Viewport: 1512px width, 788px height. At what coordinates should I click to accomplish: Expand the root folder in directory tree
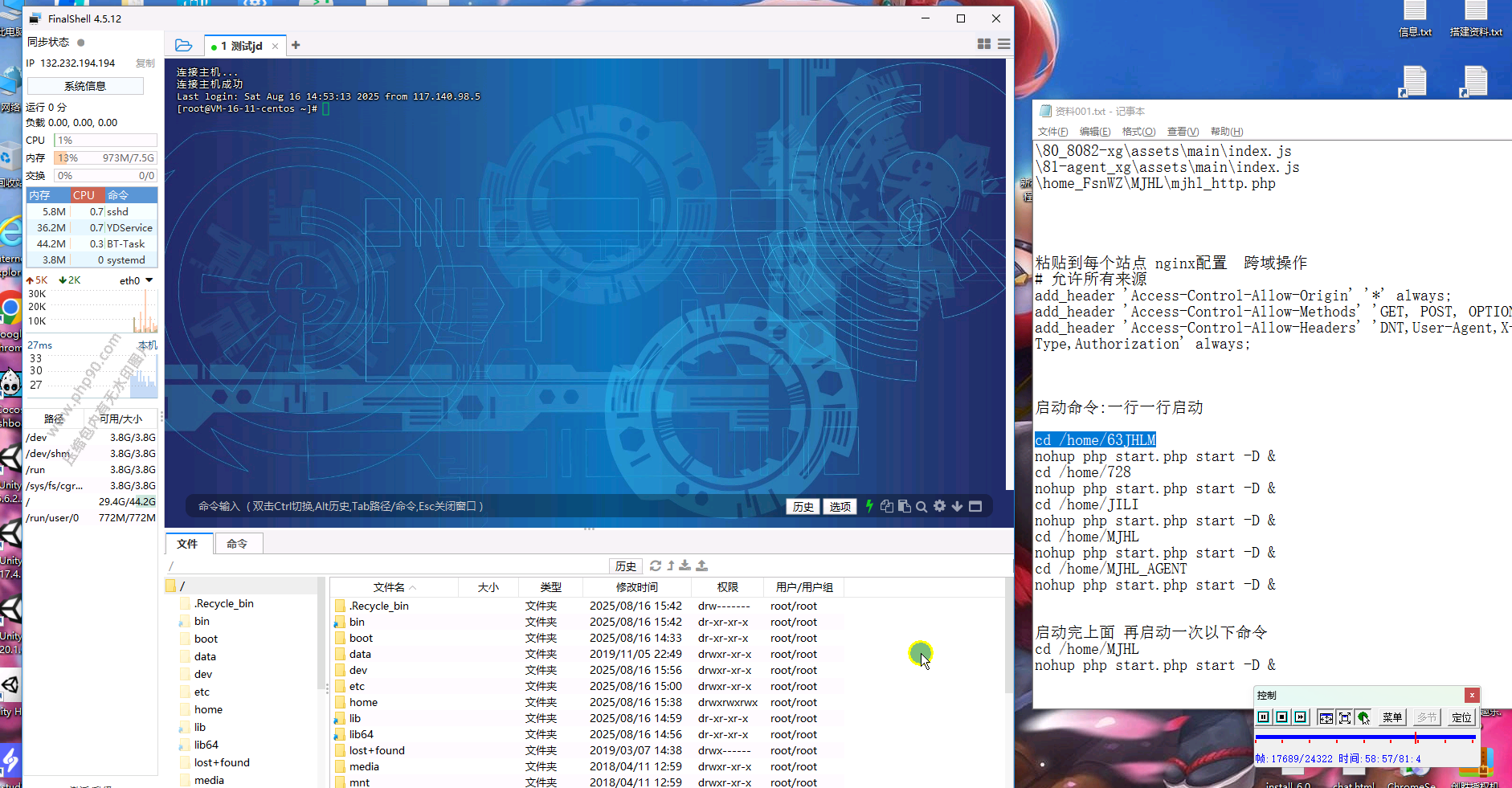tap(170, 586)
